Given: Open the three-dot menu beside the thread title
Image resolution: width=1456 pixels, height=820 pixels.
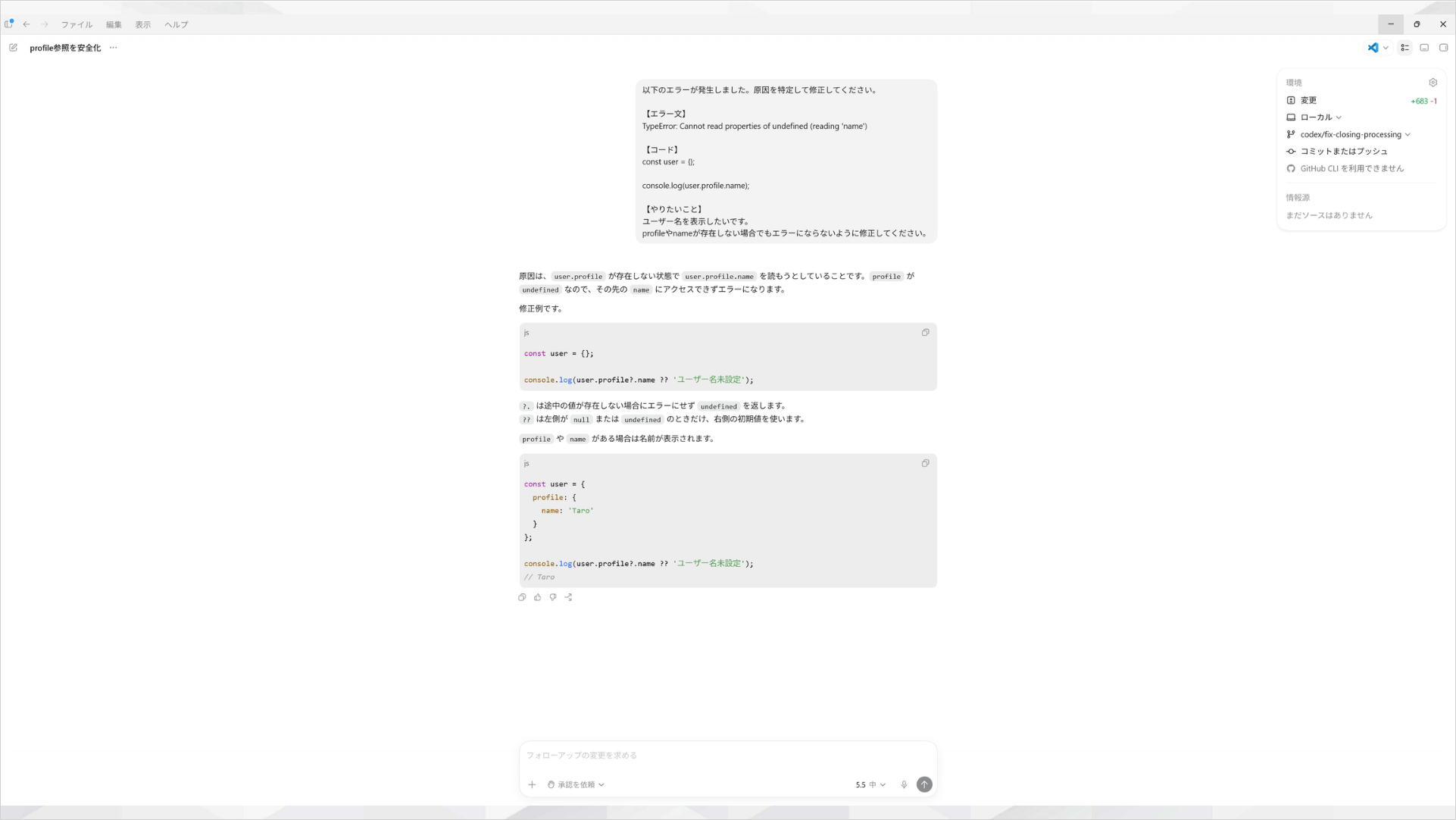Looking at the screenshot, I should coord(113,48).
